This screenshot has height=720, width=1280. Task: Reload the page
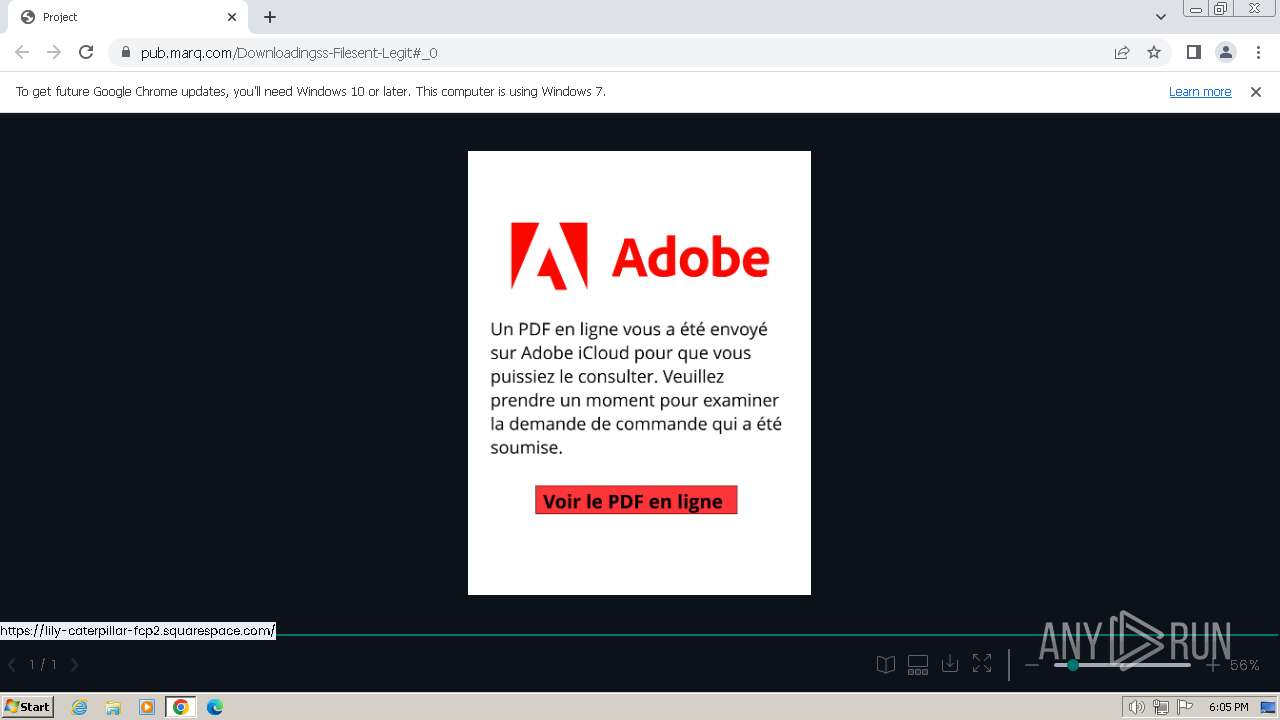(86, 52)
